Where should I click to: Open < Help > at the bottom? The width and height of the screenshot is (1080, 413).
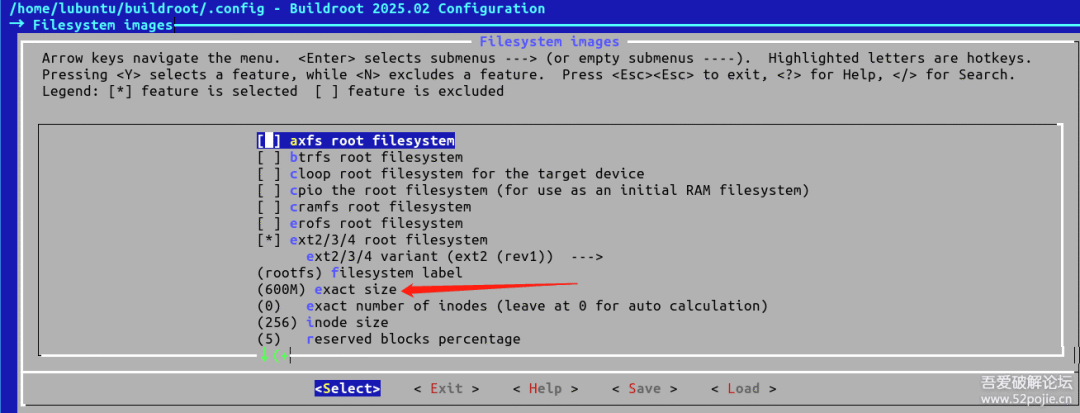click(x=546, y=389)
